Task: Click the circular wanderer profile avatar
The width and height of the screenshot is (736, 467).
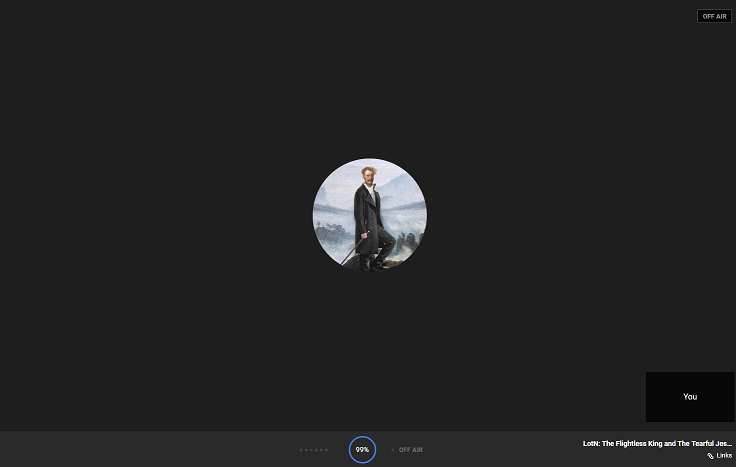Action: click(x=370, y=215)
